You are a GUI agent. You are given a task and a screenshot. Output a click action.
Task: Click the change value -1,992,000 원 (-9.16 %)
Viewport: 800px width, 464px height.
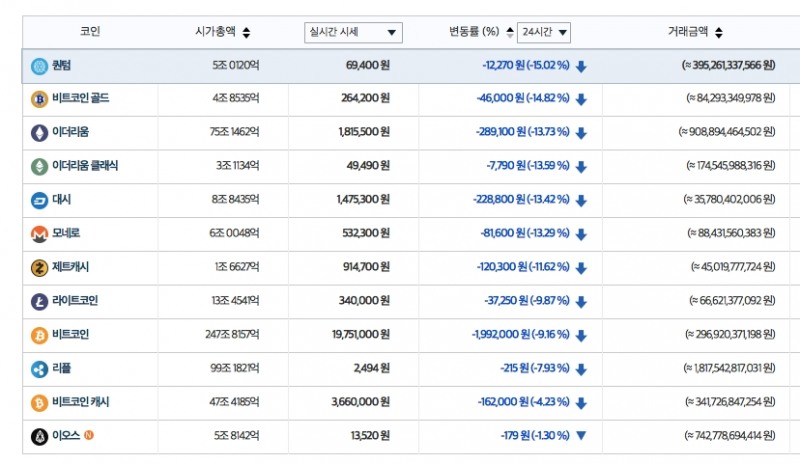click(x=520, y=334)
